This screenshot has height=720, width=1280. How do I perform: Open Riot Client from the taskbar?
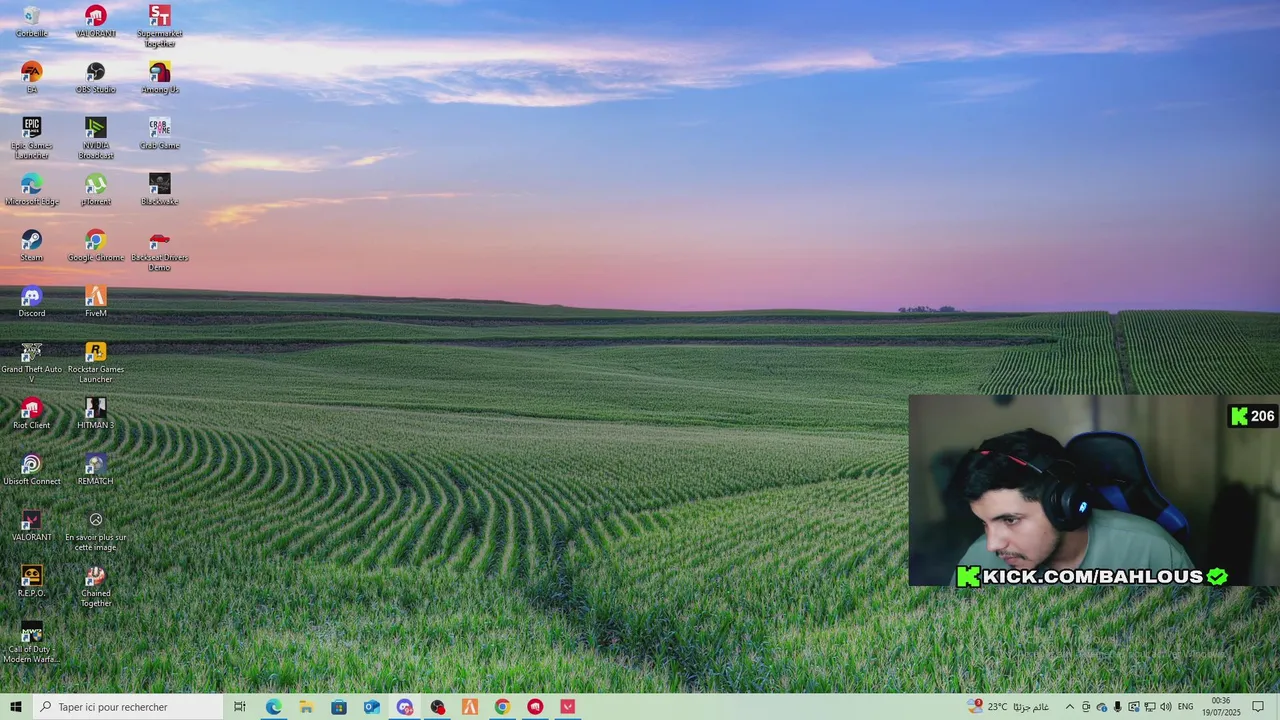click(535, 707)
